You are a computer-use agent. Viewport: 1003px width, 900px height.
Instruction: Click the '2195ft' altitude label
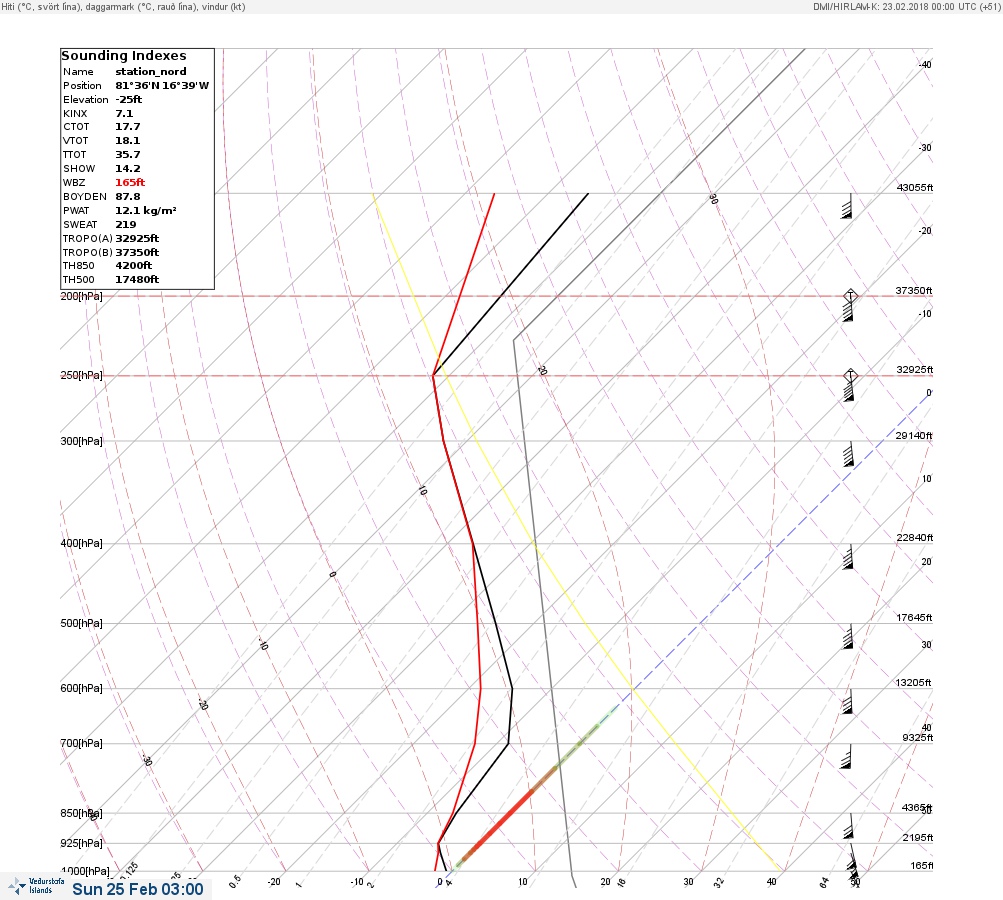pos(918,837)
